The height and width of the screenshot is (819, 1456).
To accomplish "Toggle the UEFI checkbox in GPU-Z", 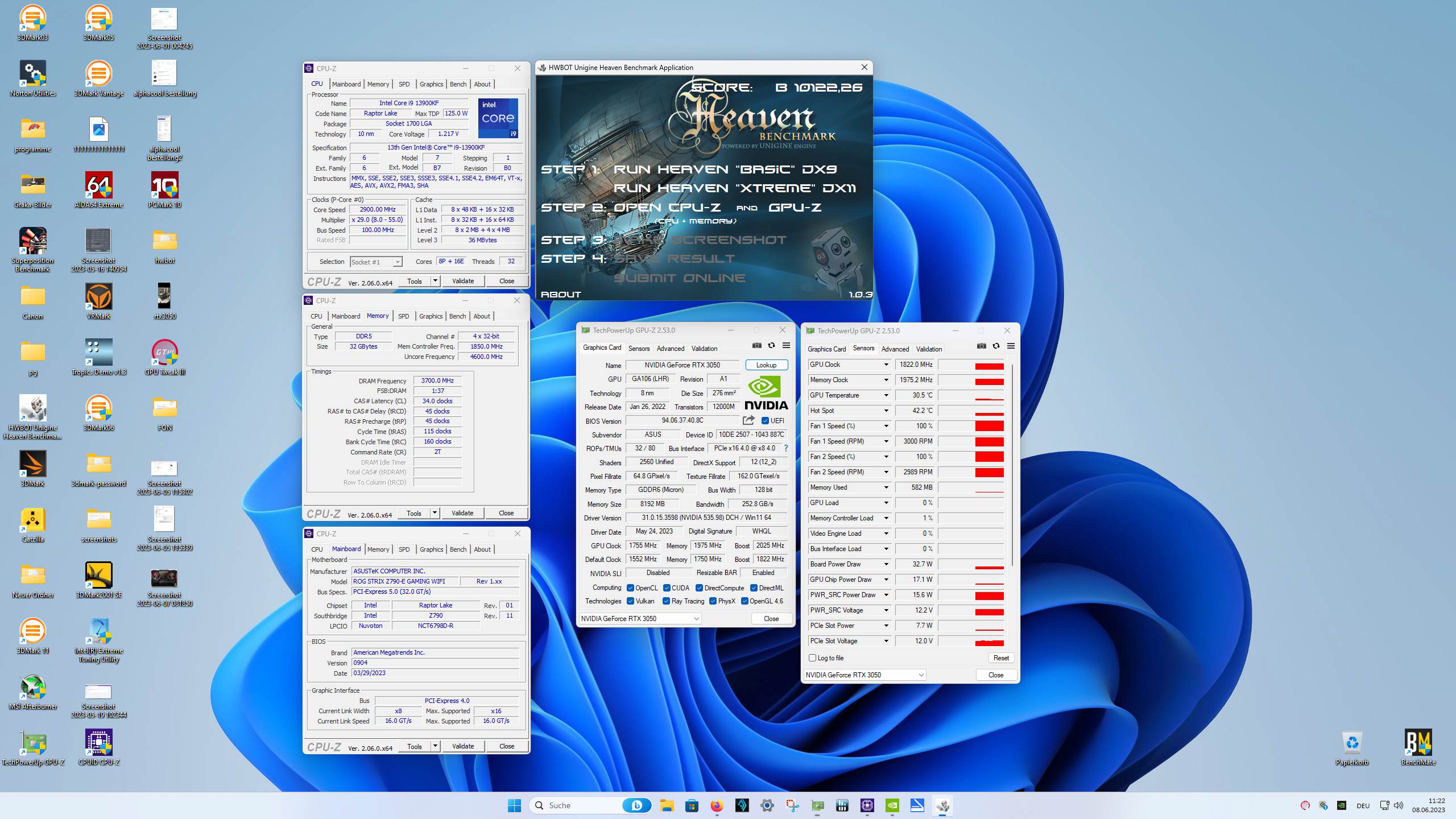I will (x=765, y=421).
